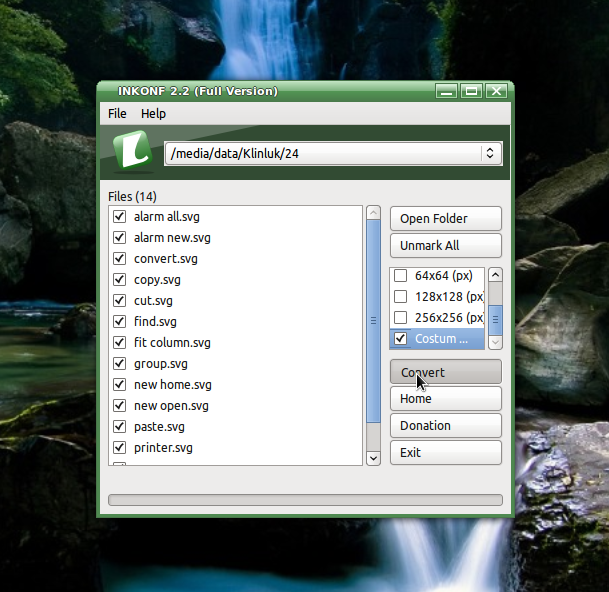Image resolution: width=609 pixels, height=592 pixels.
Task: Click the conversion progress bar
Action: pyautogui.click(x=305, y=500)
